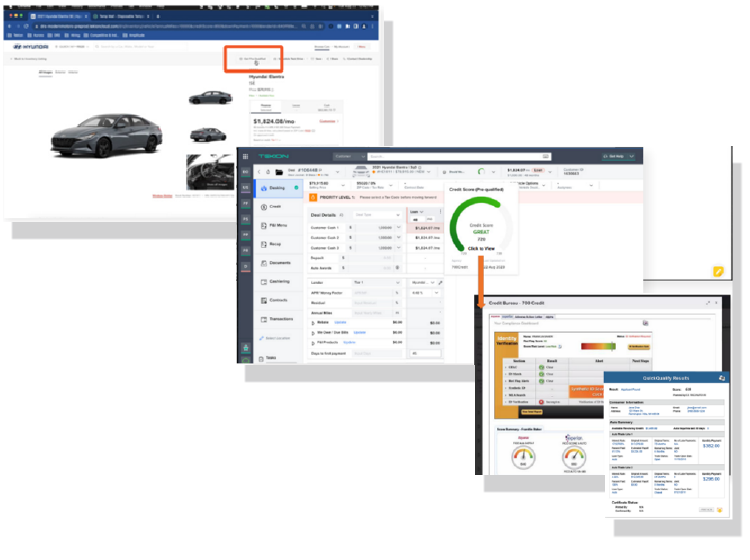Expand the Customer Cash 2 row chevron

tap(398, 238)
